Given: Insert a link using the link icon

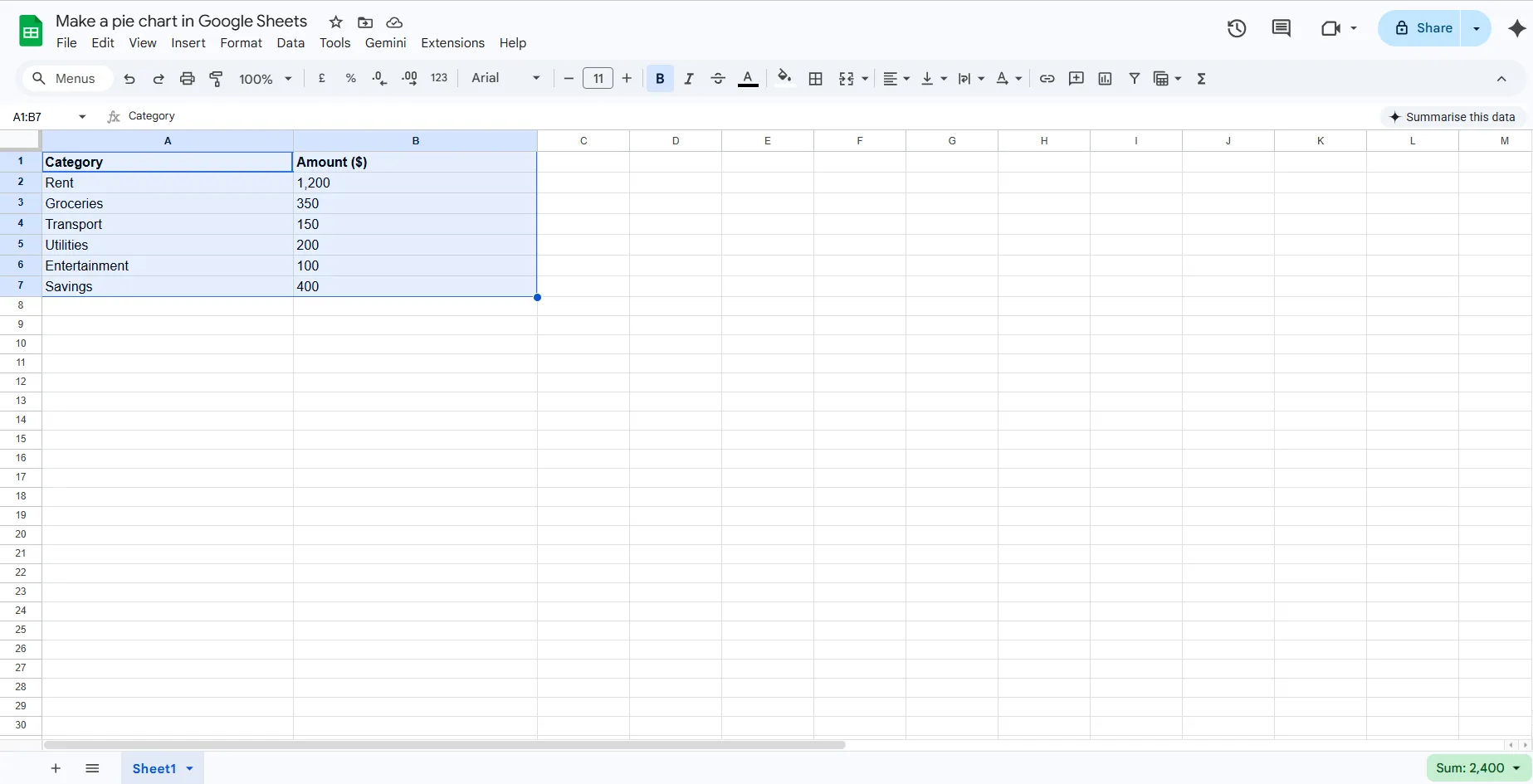Looking at the screenshot, I should (x=1047, y=78).
